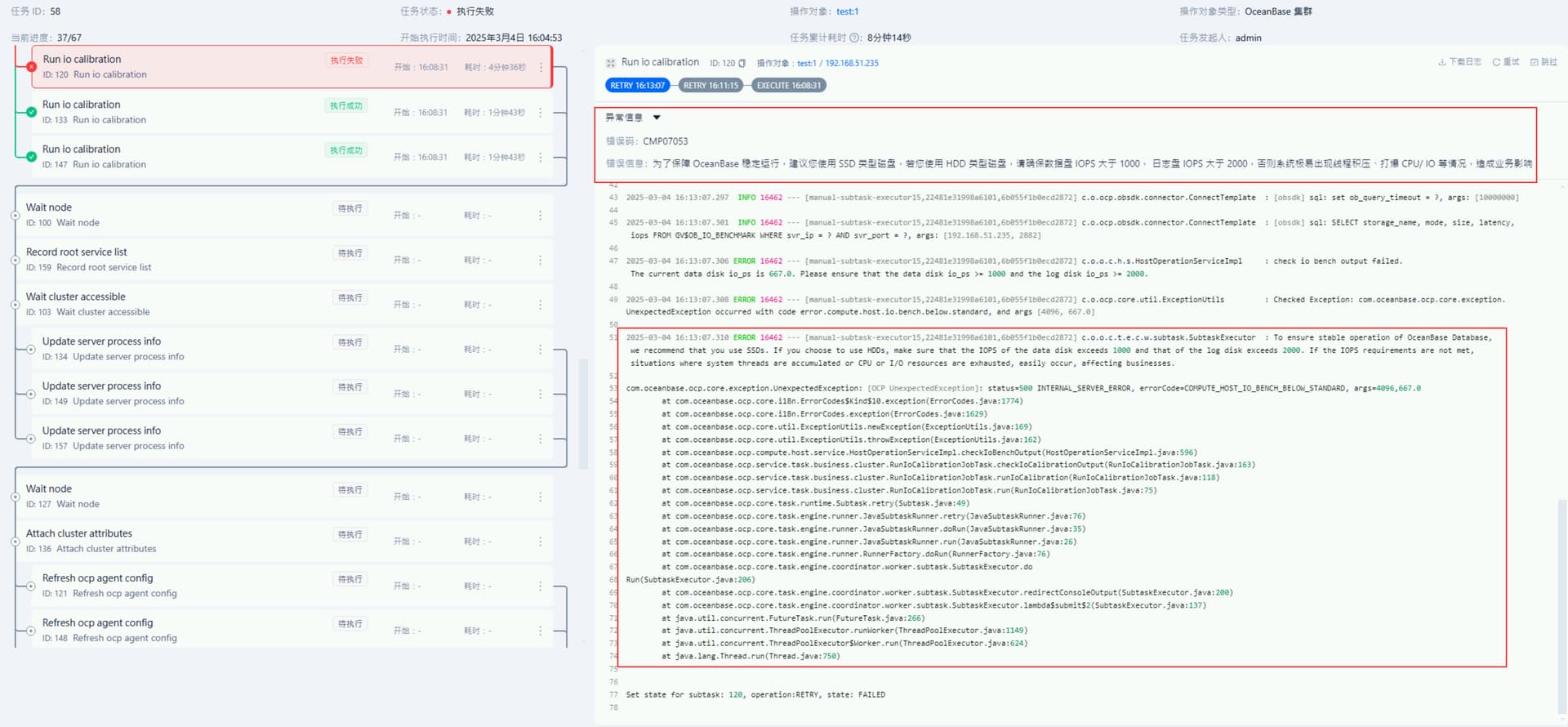Click log line 'Set state for subtask: 120'
This screenshot has height=727, width=1568.
tap(755, 695)
